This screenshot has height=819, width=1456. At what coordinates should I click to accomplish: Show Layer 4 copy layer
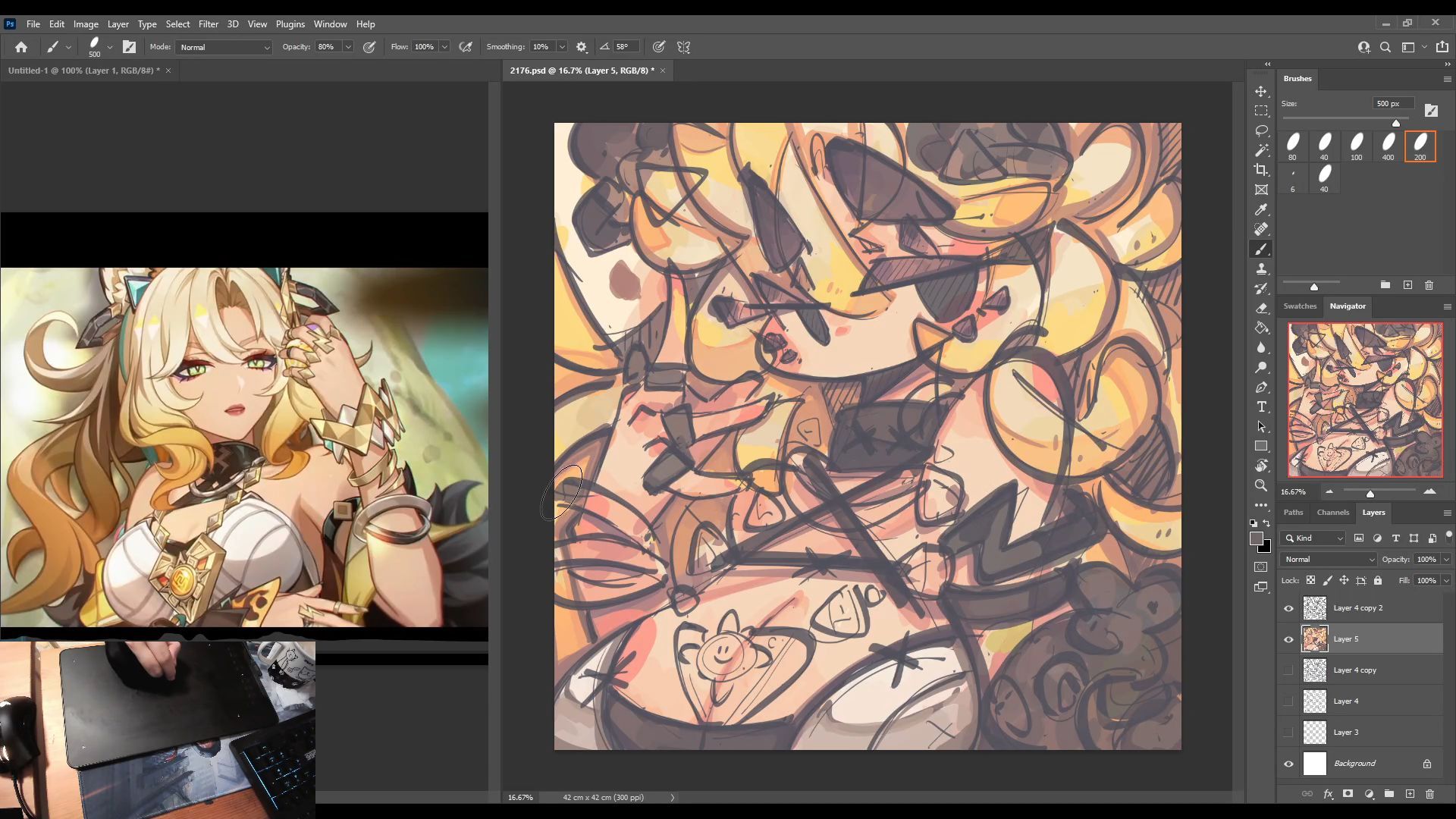point(1288,670)
